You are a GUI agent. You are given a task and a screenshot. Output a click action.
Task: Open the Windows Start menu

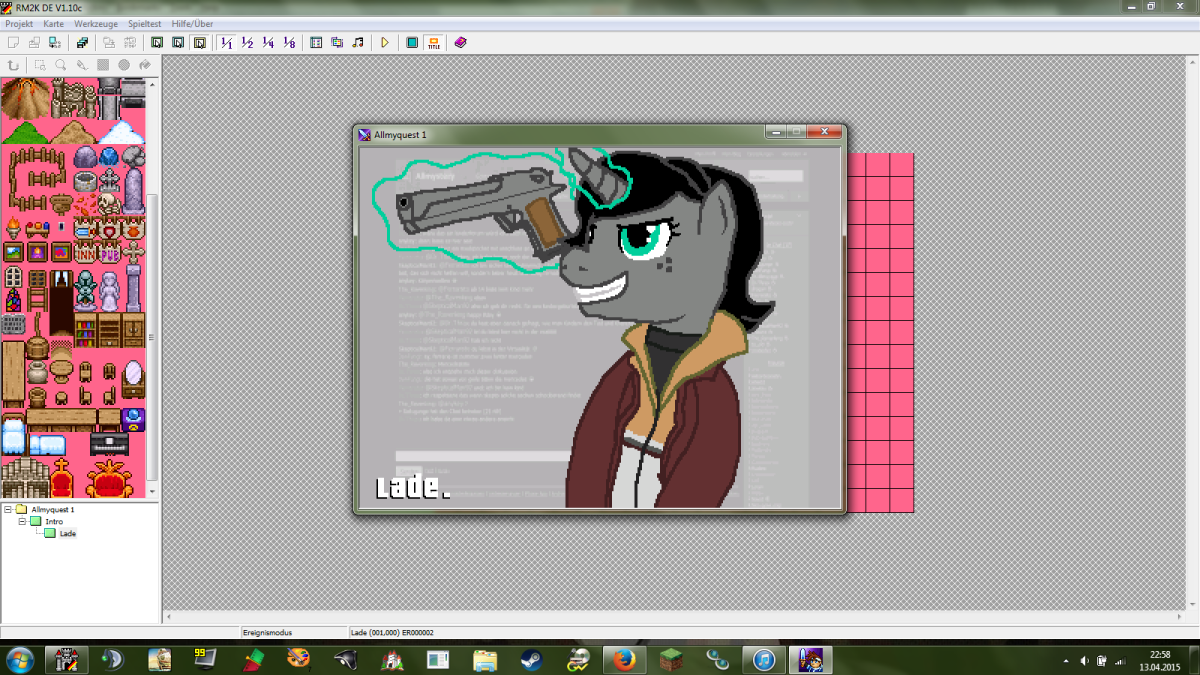click(20, 660)
